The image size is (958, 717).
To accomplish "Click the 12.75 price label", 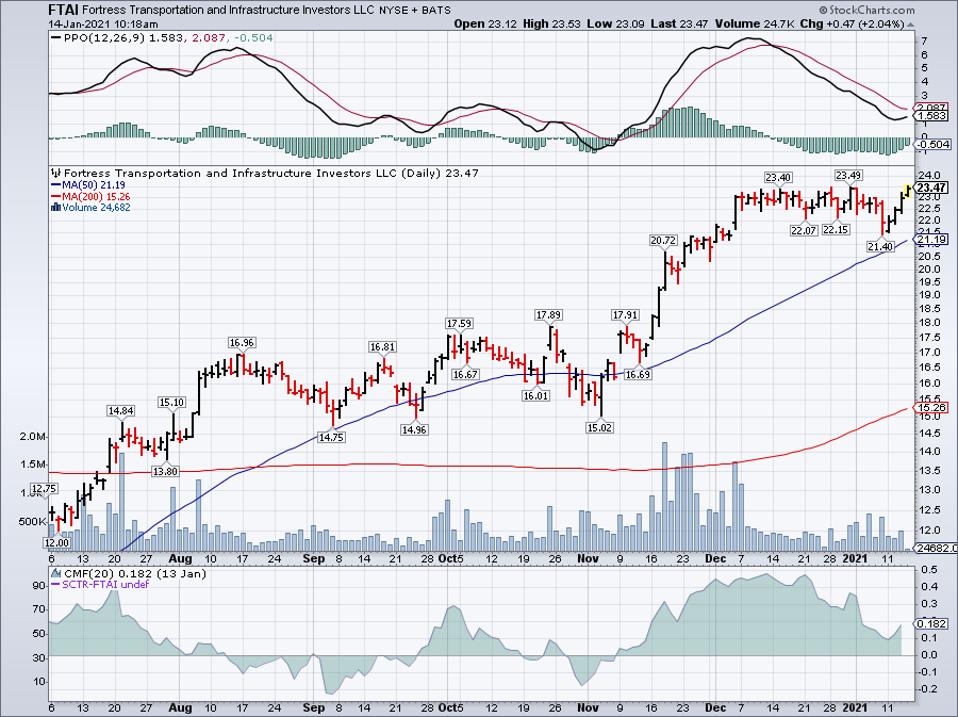I will (x=44, y=489).
